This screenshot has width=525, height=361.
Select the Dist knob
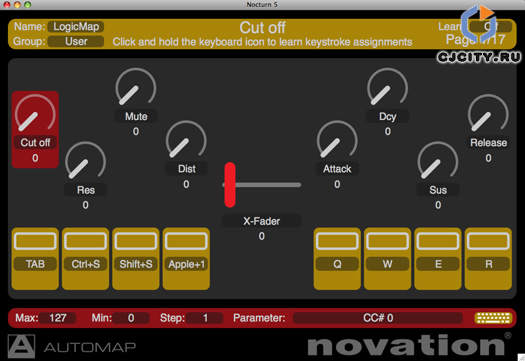(186, 139)
